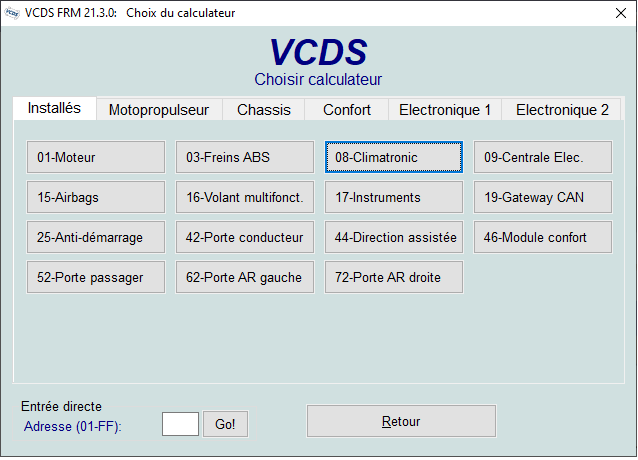
Task: Open 72-Porte AR droite module
Action: pyautogui.click(x=394, y=277)
